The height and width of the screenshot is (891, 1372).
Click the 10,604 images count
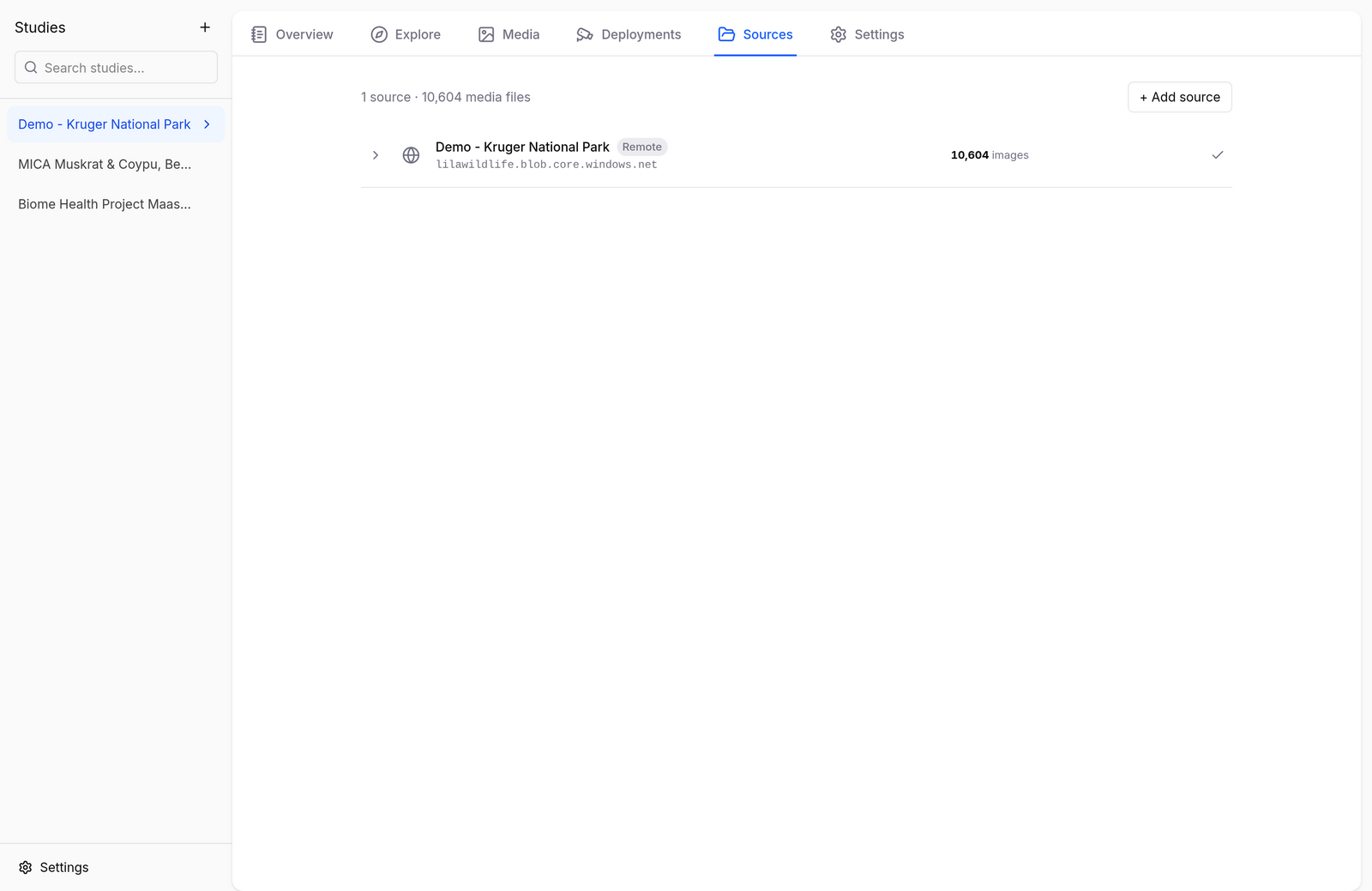coord(990,155)
